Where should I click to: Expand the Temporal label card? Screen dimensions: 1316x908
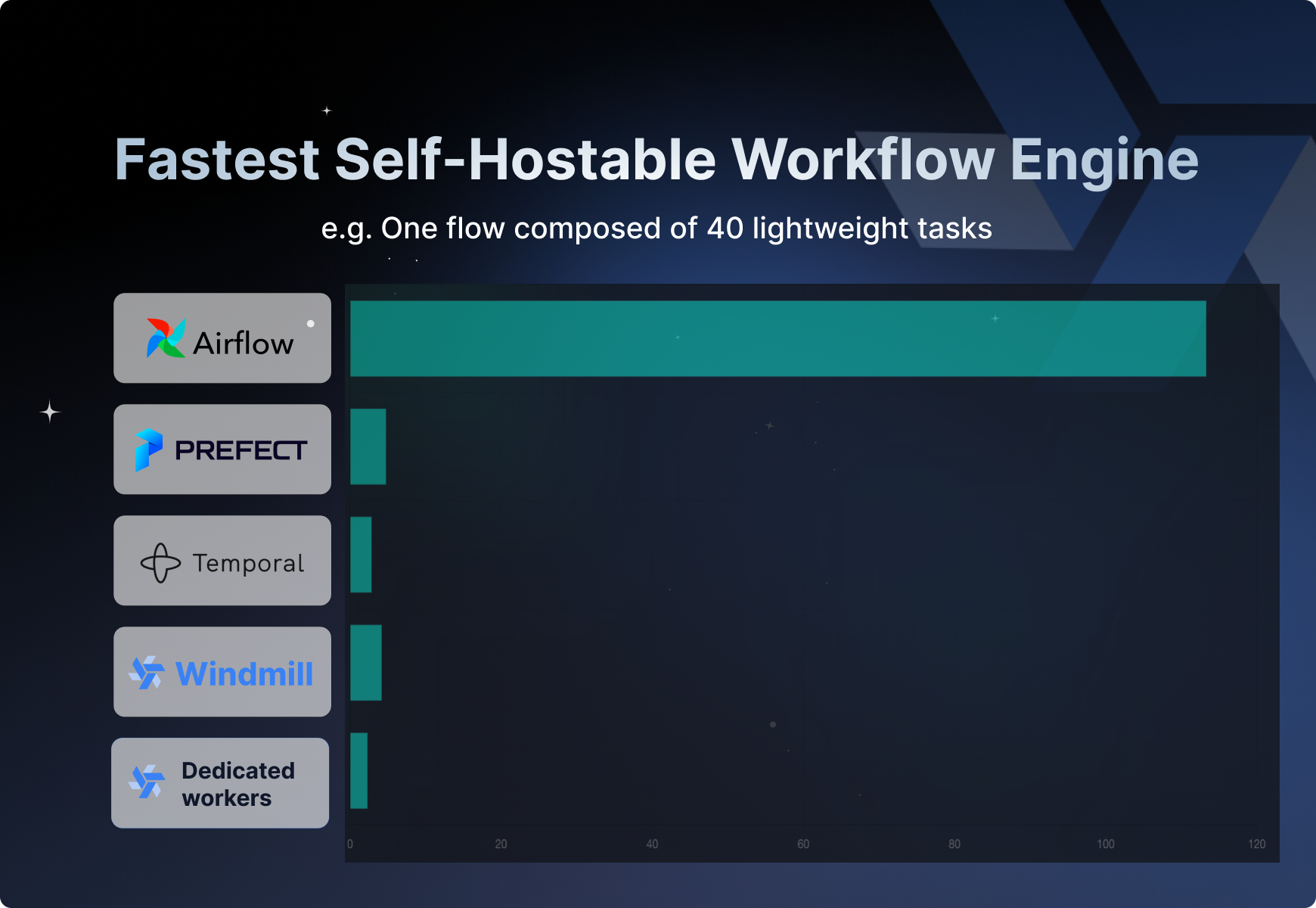tap(222, 561)
